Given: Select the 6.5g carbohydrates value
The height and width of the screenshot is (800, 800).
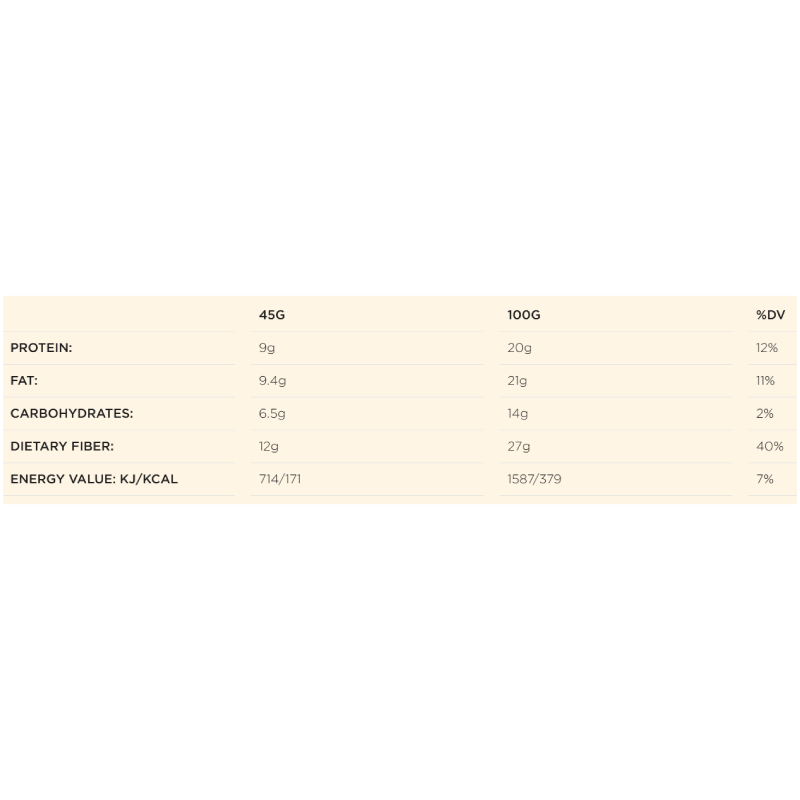Looking at the screenshot, I should (272, 414).
